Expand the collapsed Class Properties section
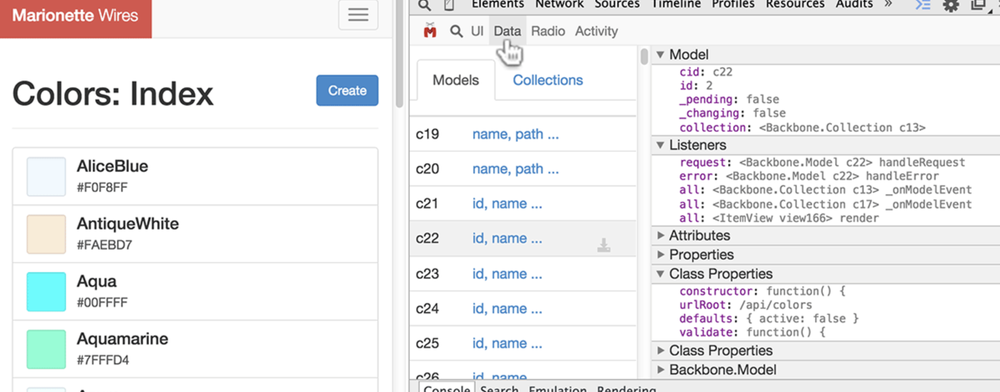Image resolution: width=1000 pixels, height=392 pixels. point(661,351)
